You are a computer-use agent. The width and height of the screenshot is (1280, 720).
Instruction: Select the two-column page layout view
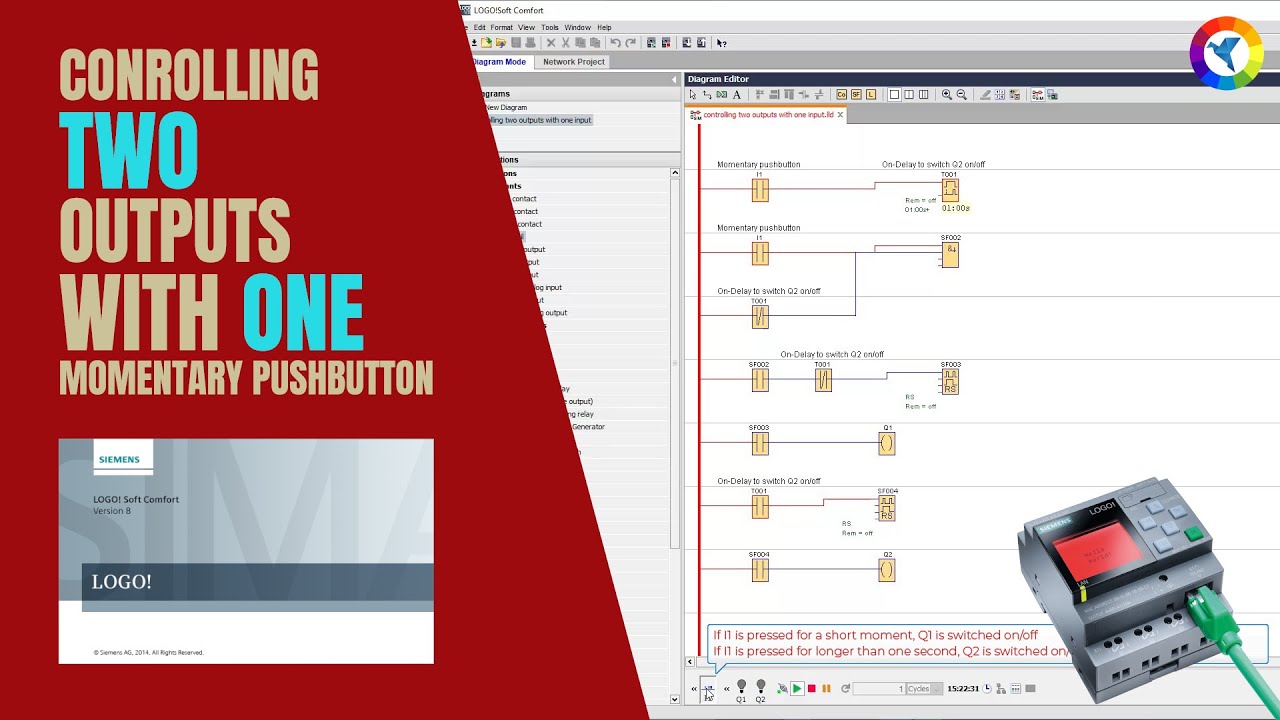pos(909,95)
